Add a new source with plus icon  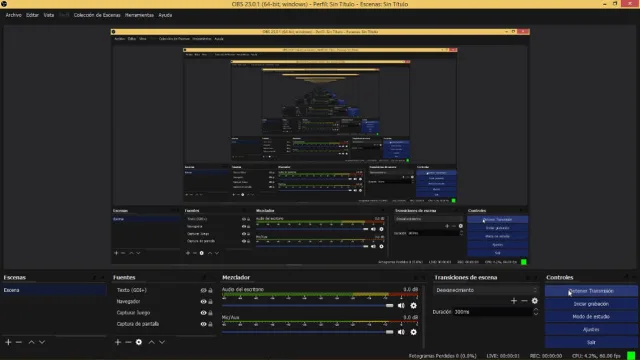(x=118, y=342)
